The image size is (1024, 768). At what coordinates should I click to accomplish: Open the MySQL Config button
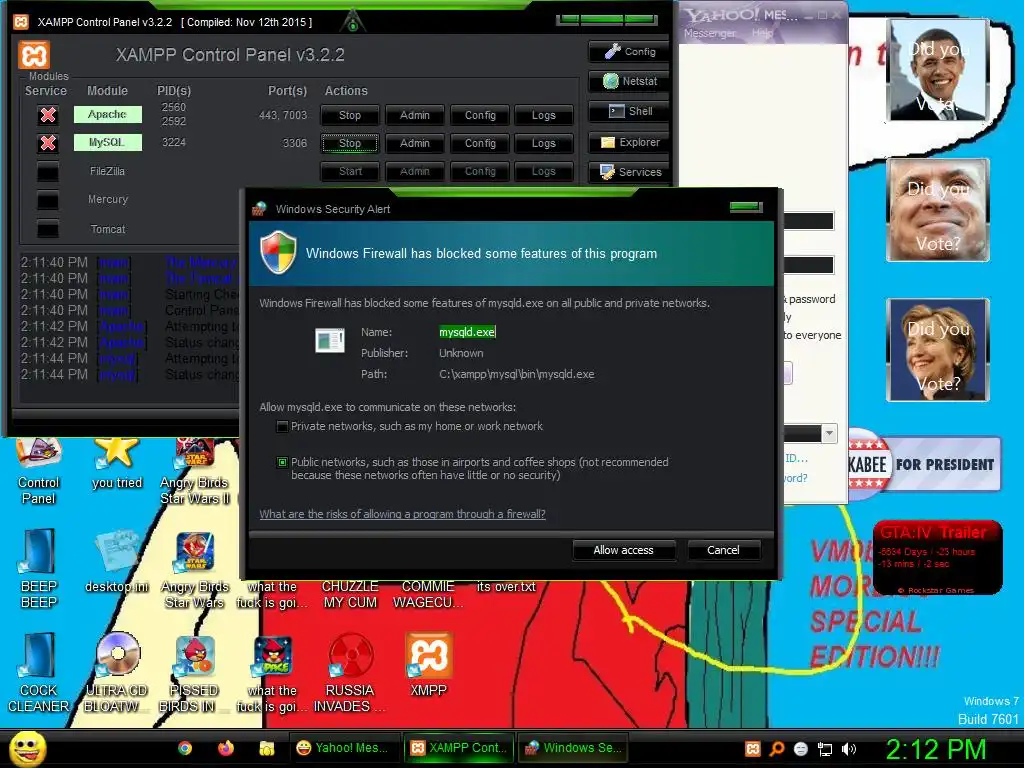480,143
